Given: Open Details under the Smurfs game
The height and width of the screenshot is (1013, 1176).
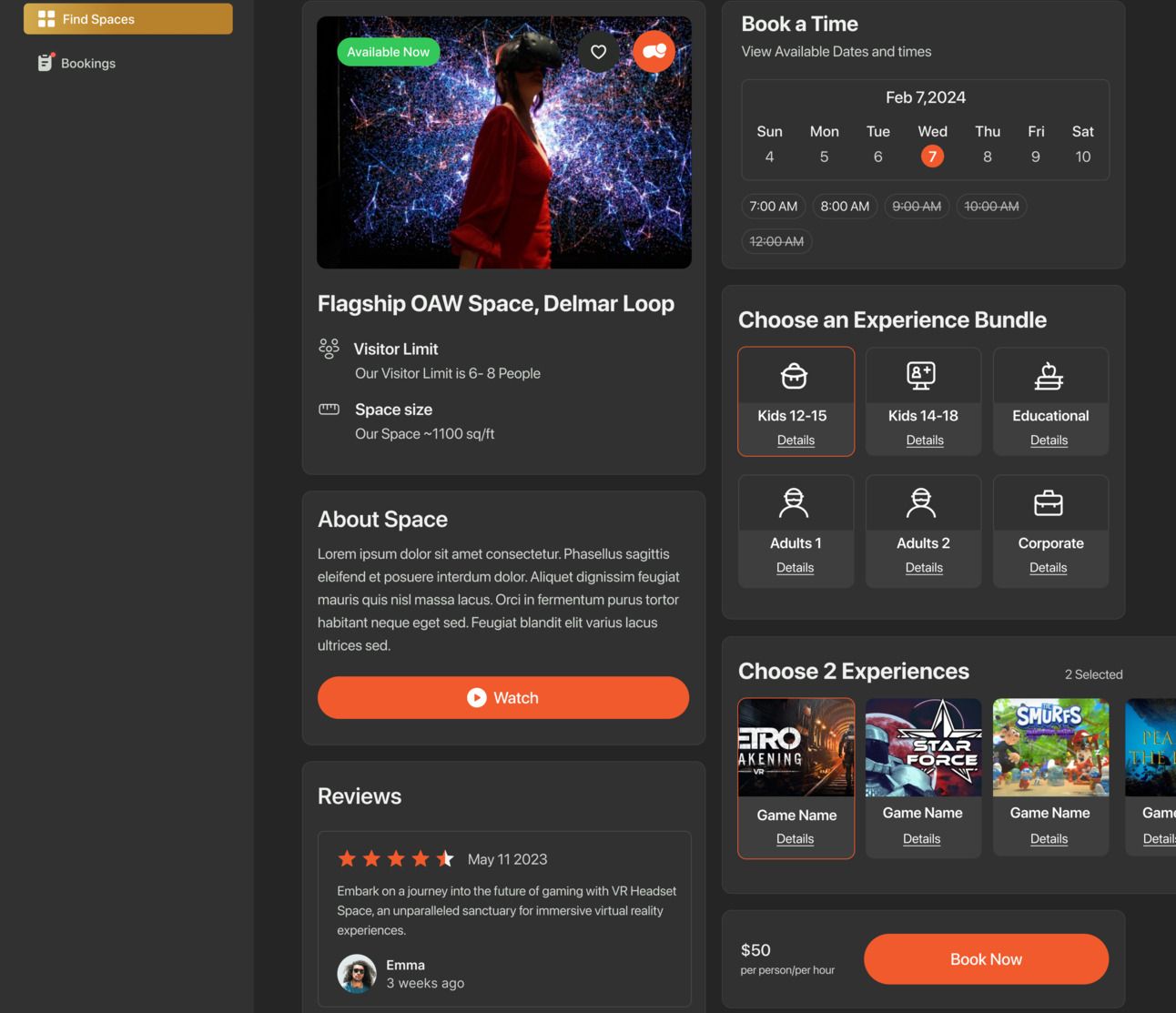Looking at the screenshot, I should click(x=1049, y=839).
